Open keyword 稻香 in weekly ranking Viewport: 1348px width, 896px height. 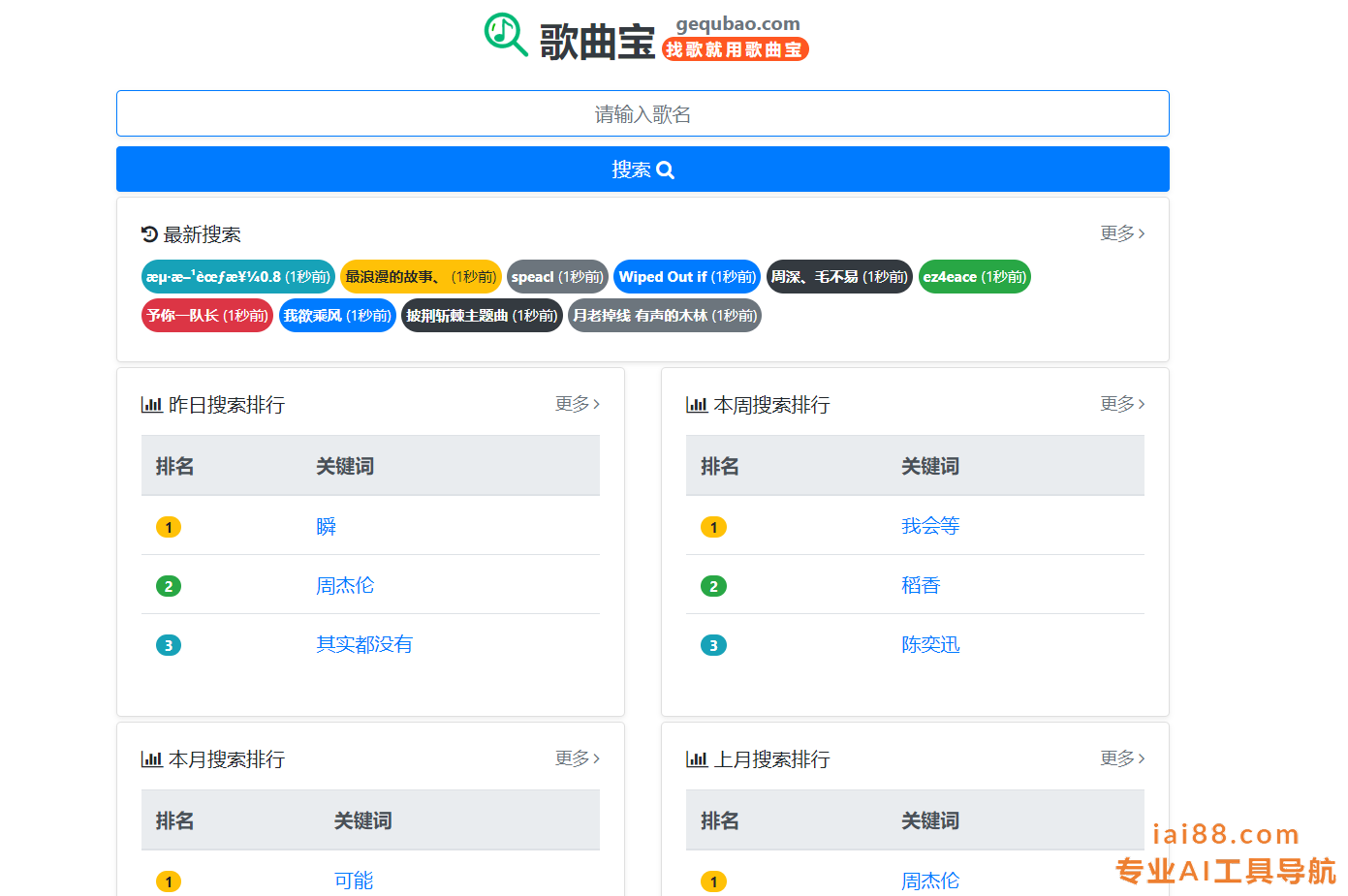[x=921, y=585]
